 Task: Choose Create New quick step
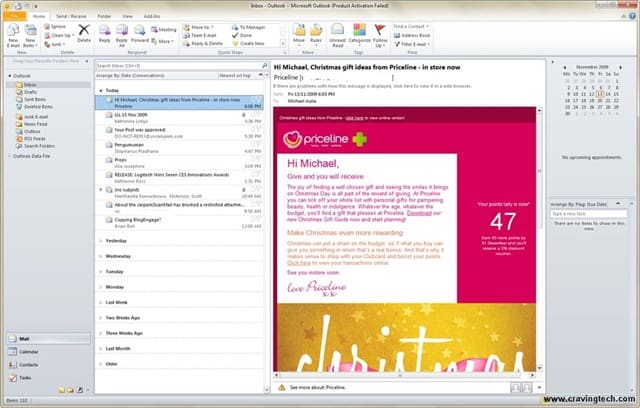pyautogui.click(x=248, y=43)
